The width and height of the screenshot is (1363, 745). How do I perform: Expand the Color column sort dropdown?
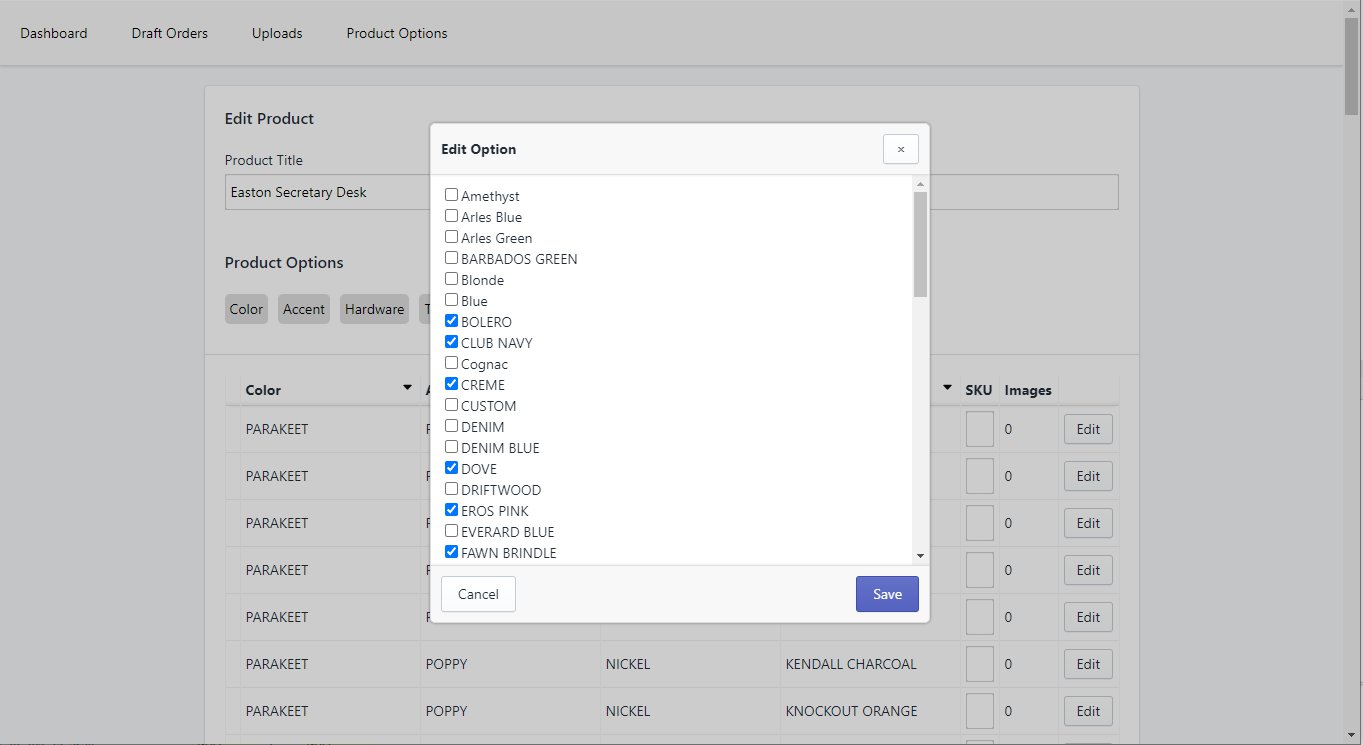point(407,388)
